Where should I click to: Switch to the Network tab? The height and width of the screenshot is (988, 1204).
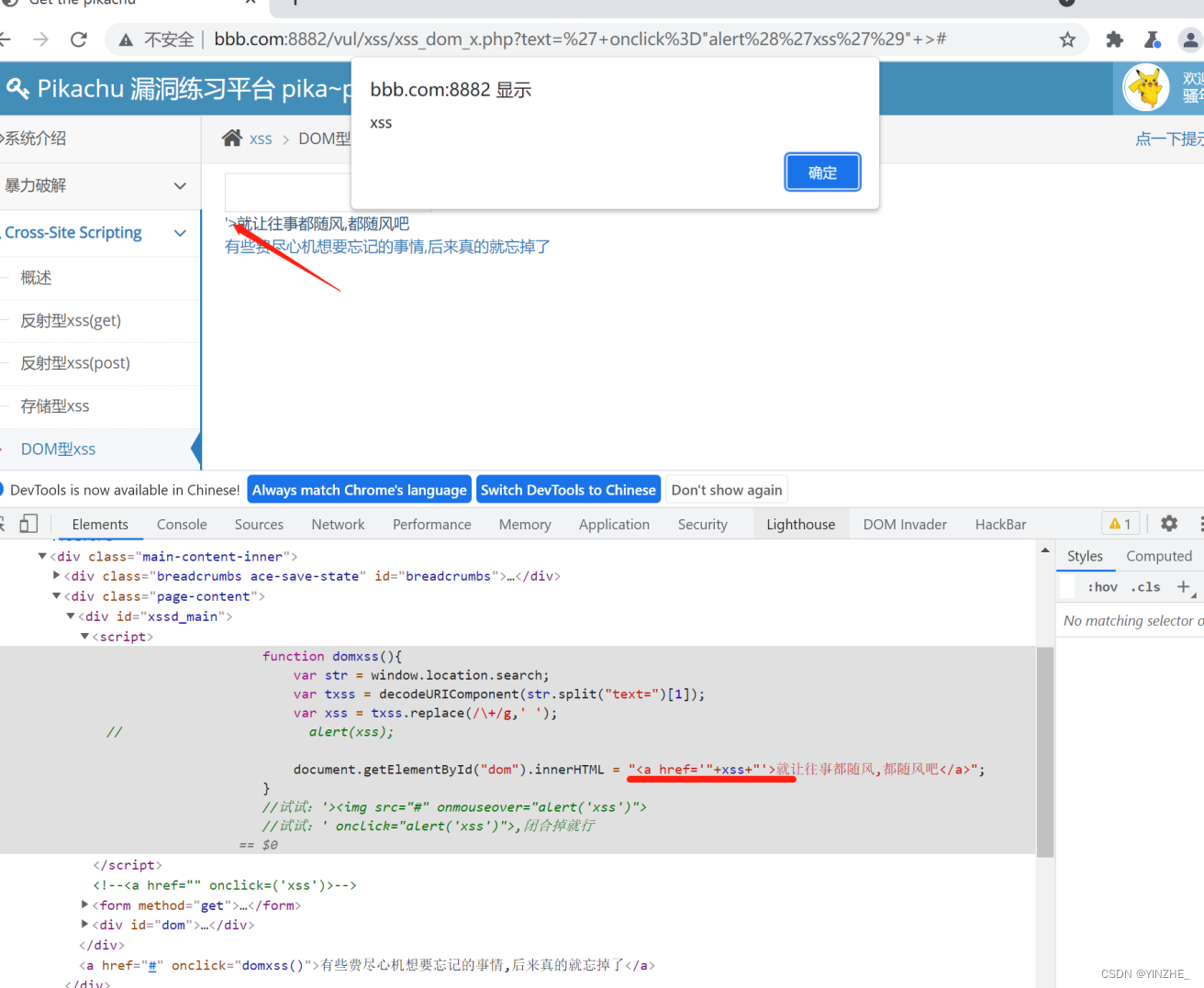pyautogui.click(x=338, y=525)
